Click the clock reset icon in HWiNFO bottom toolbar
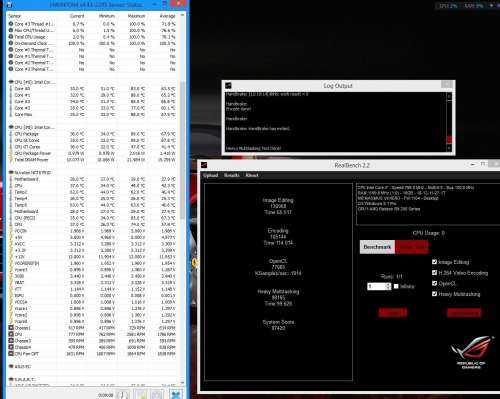Image resolution: width=500 pixels, height=399 pixels. click(x=123, y=395)
